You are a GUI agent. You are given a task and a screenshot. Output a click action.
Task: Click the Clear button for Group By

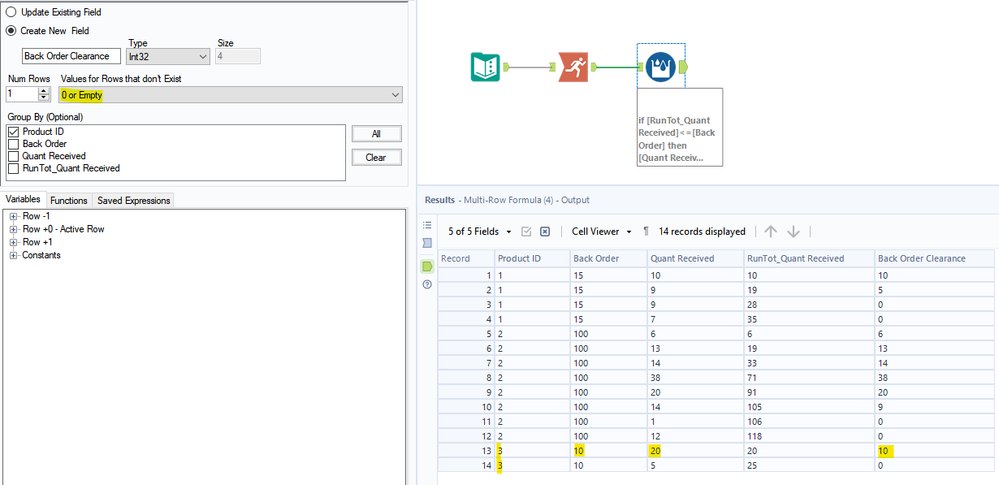tap(376, 157)
